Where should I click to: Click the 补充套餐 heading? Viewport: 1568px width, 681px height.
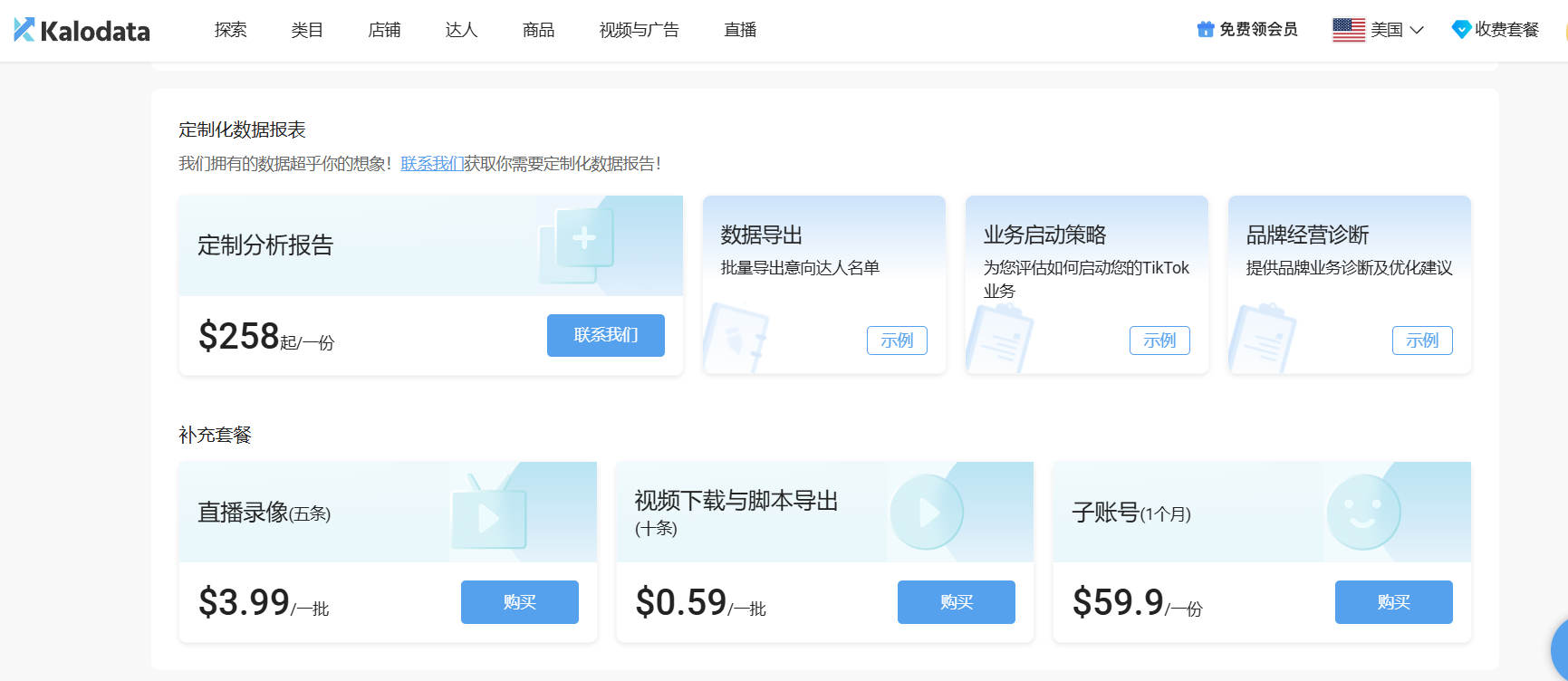tap(215, 435)
